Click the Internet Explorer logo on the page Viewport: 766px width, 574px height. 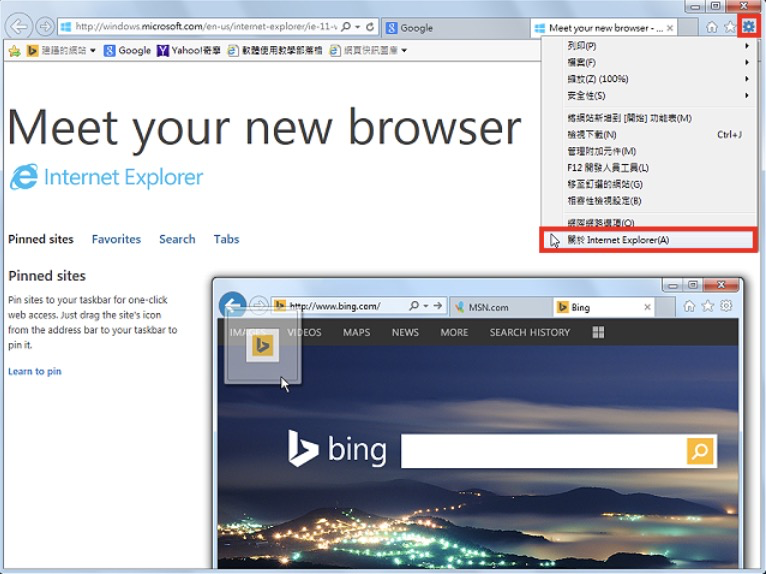(23, 176)
